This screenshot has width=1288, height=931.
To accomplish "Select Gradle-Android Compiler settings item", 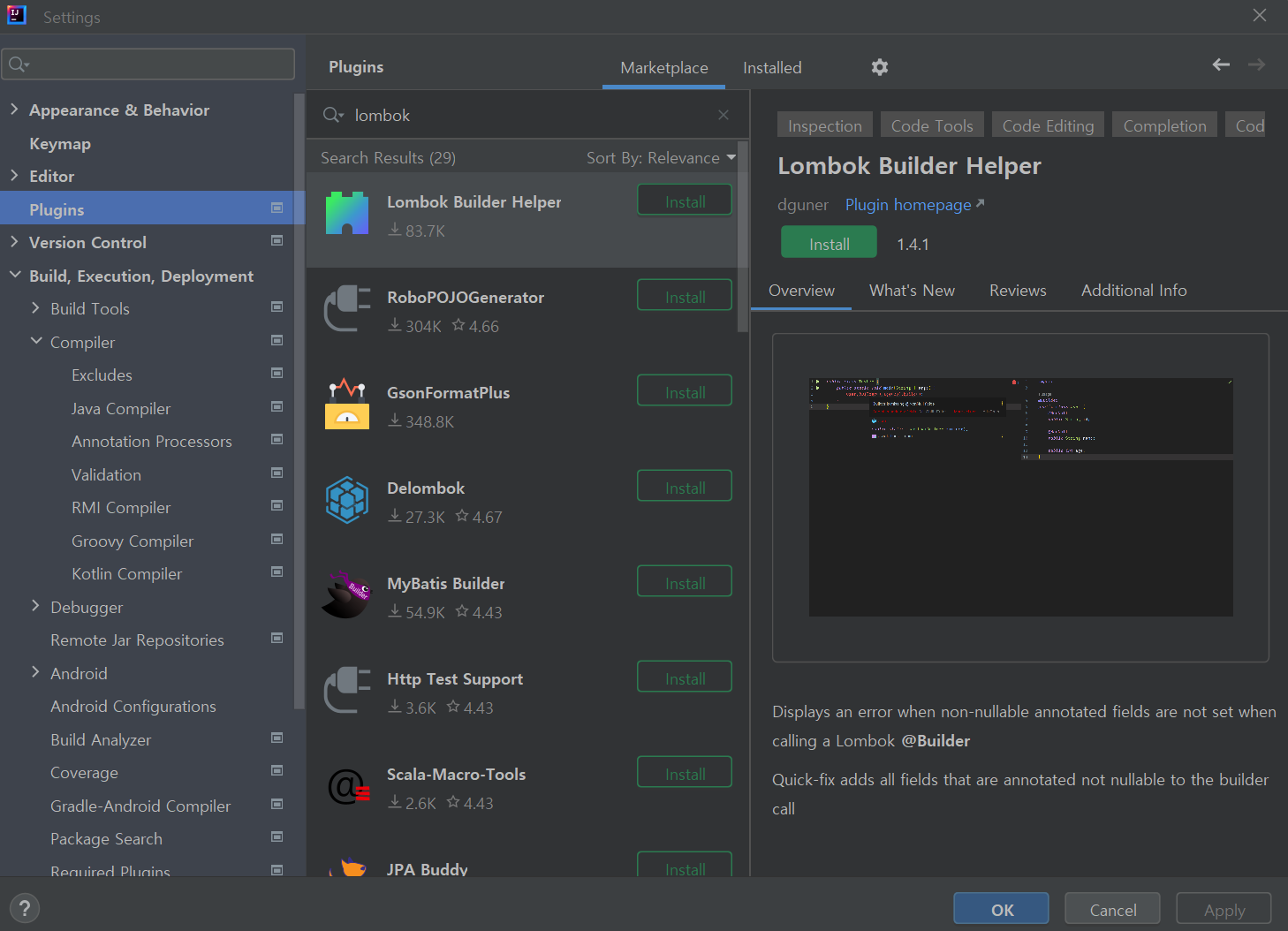I will click(140, 806).
